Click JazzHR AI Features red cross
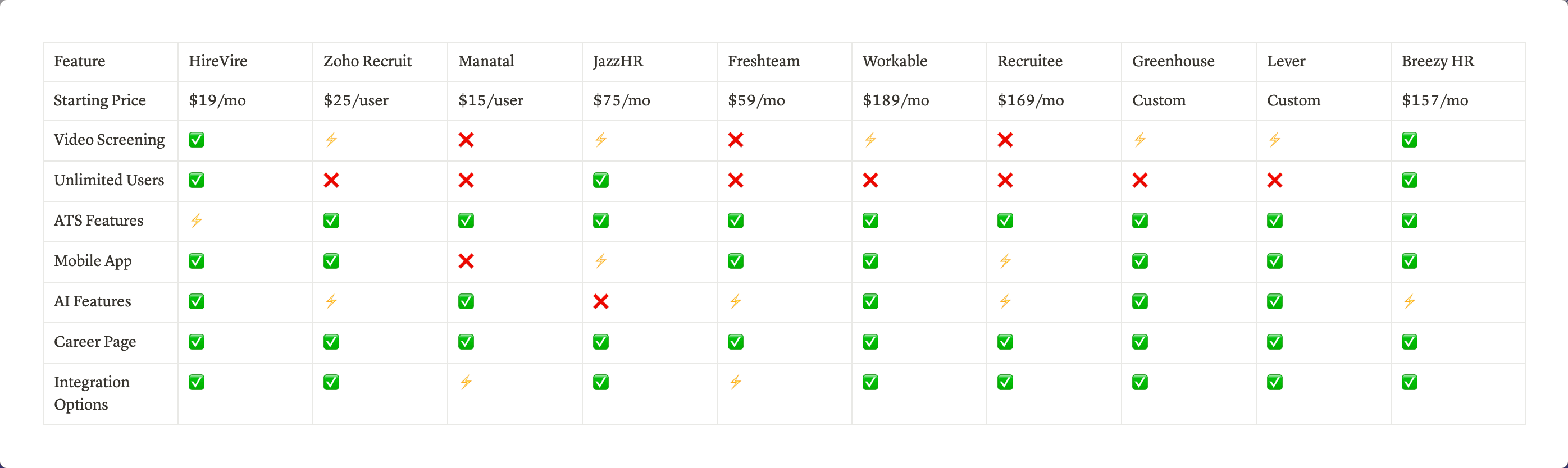Screen dimensions: 1568x468 [601, 301]
